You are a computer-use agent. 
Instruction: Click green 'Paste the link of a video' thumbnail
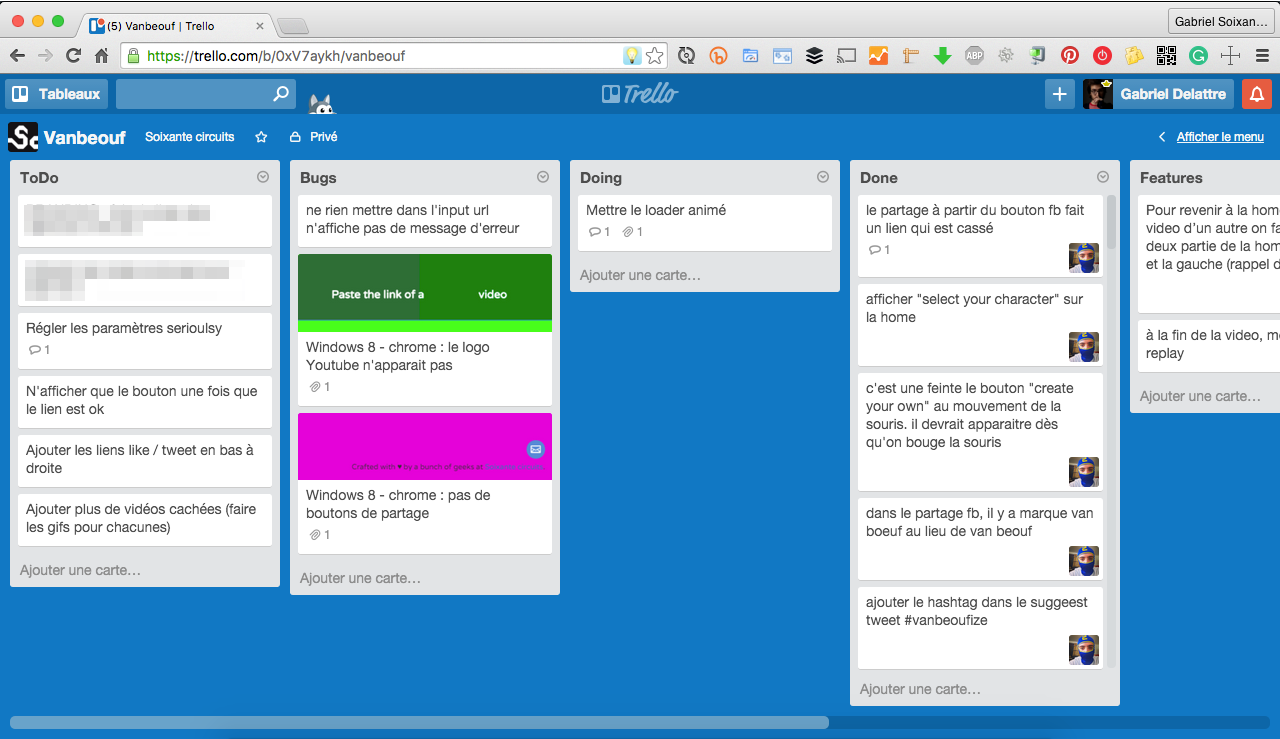click(425, 293)
